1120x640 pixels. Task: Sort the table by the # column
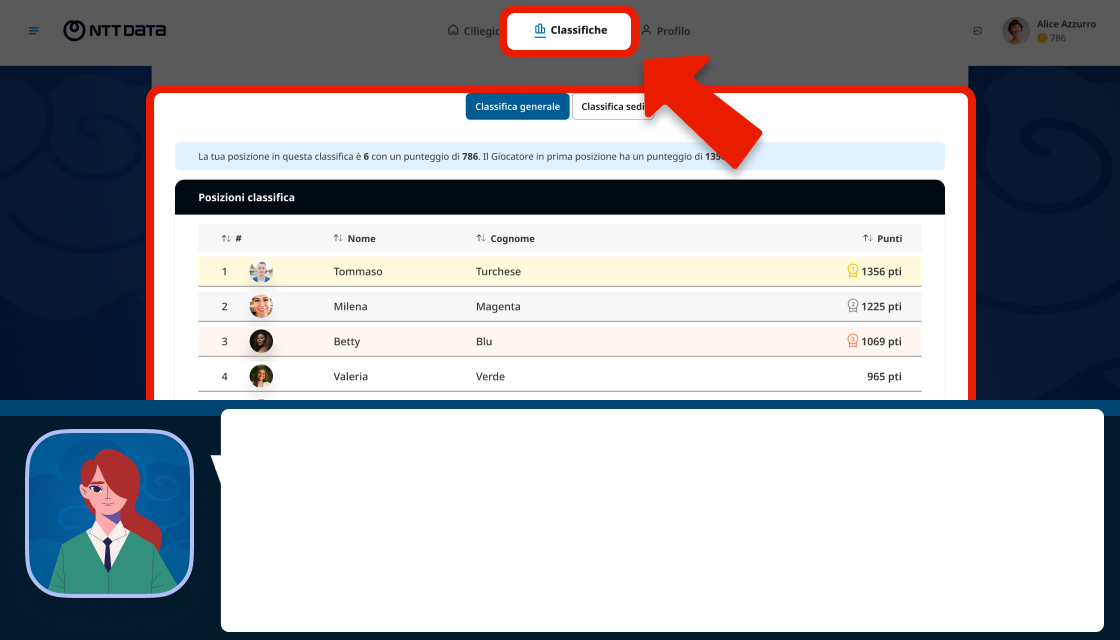point(231,239)
